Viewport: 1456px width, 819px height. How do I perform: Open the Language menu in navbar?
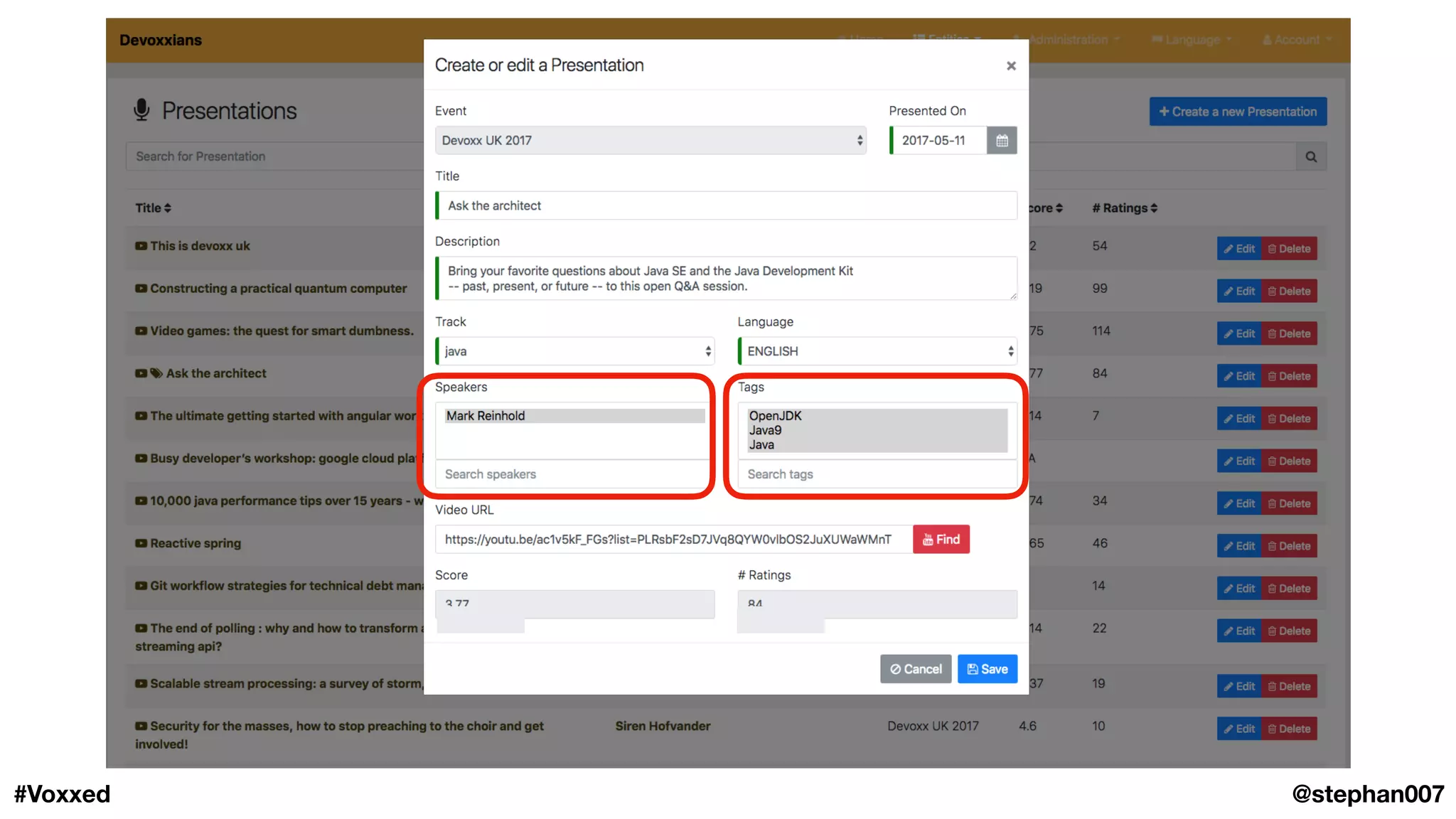1192,40
